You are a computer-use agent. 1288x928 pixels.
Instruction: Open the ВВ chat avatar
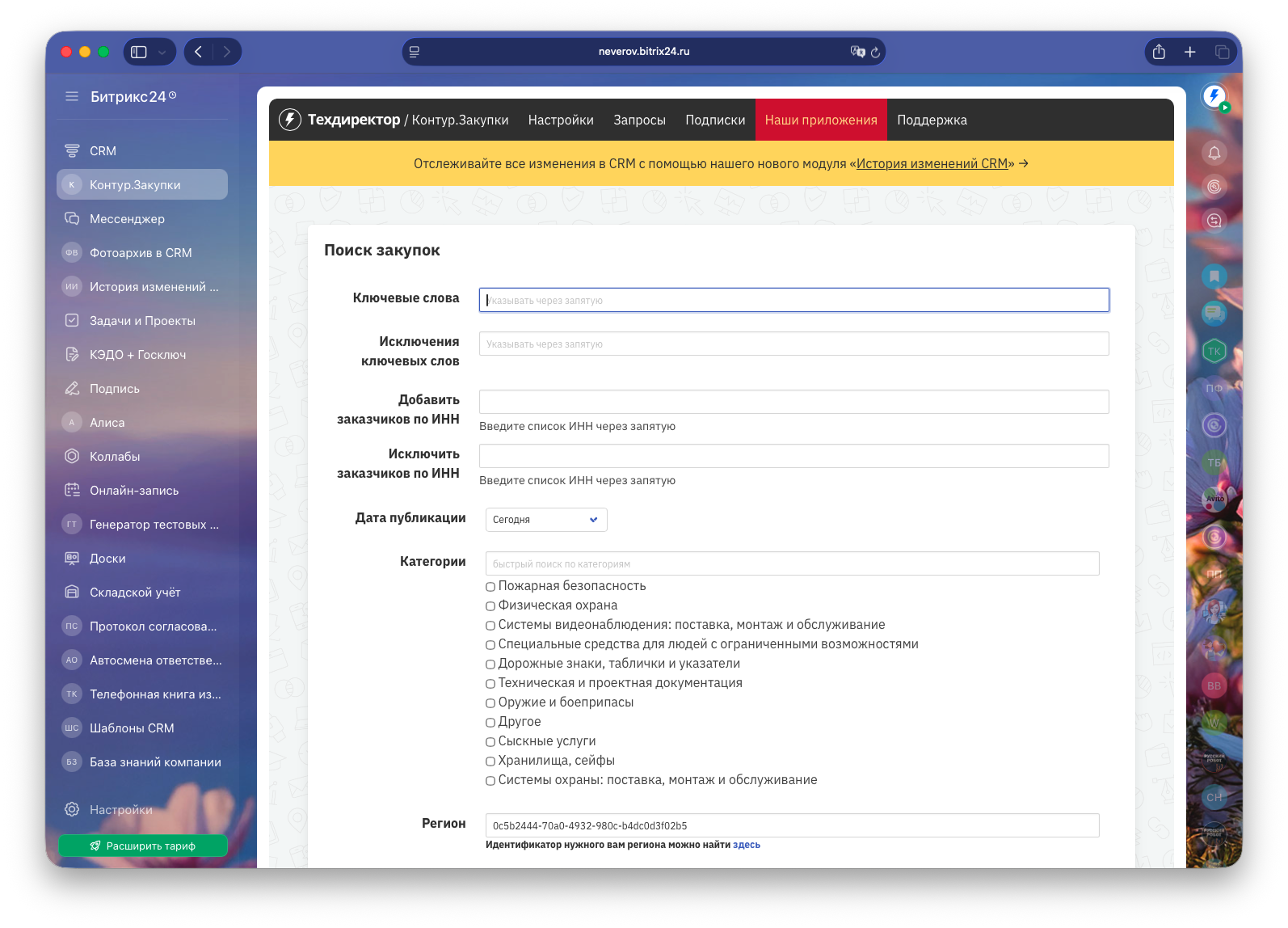[1214, 685]
